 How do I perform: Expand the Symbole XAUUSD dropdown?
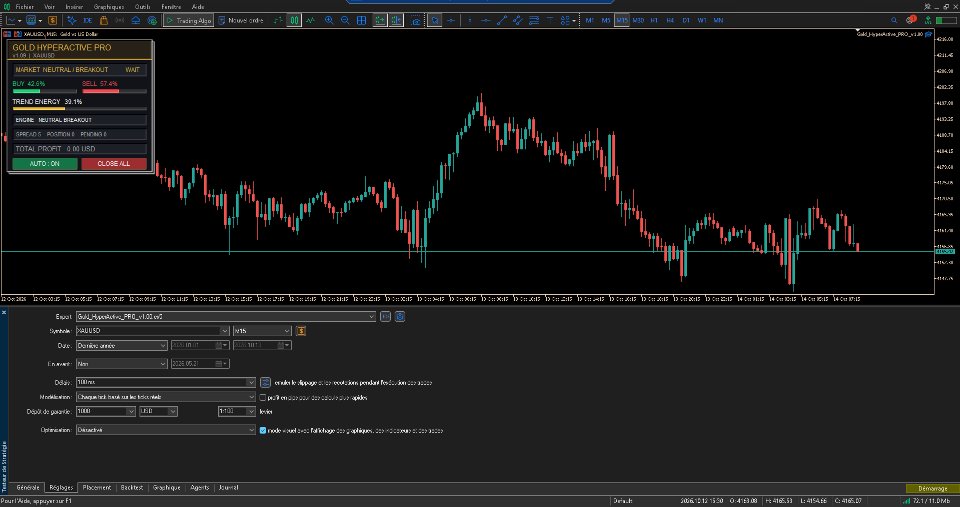[224, 331]
